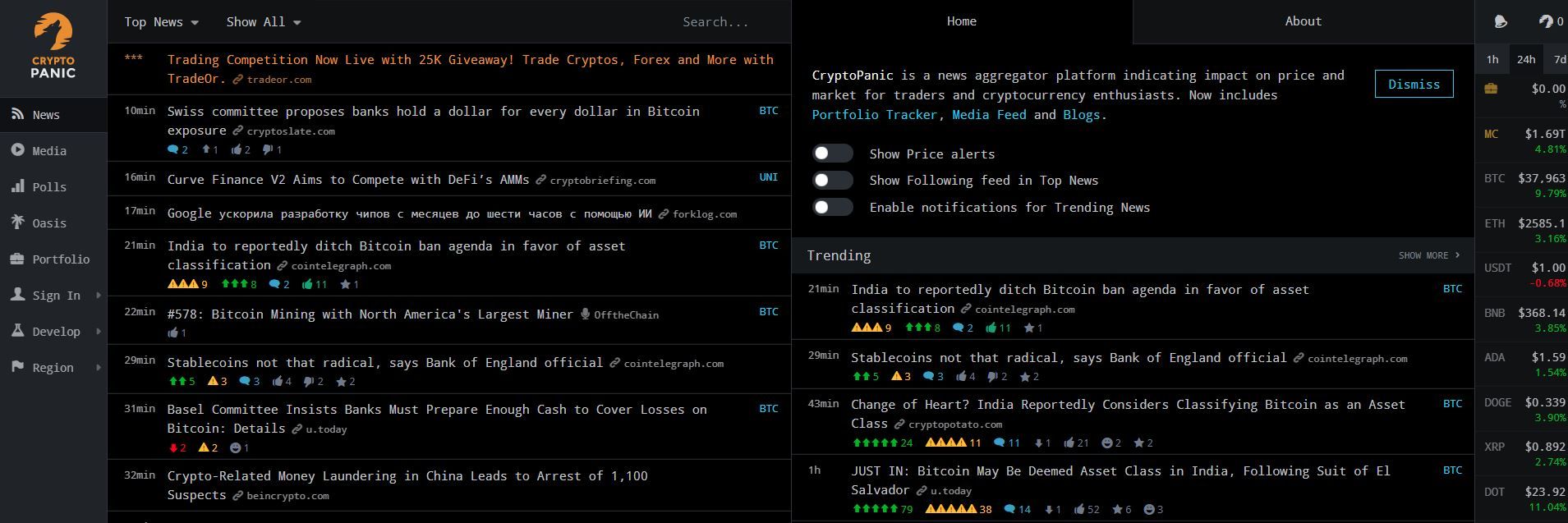Switch to the About tab

tap(1303, 21)
